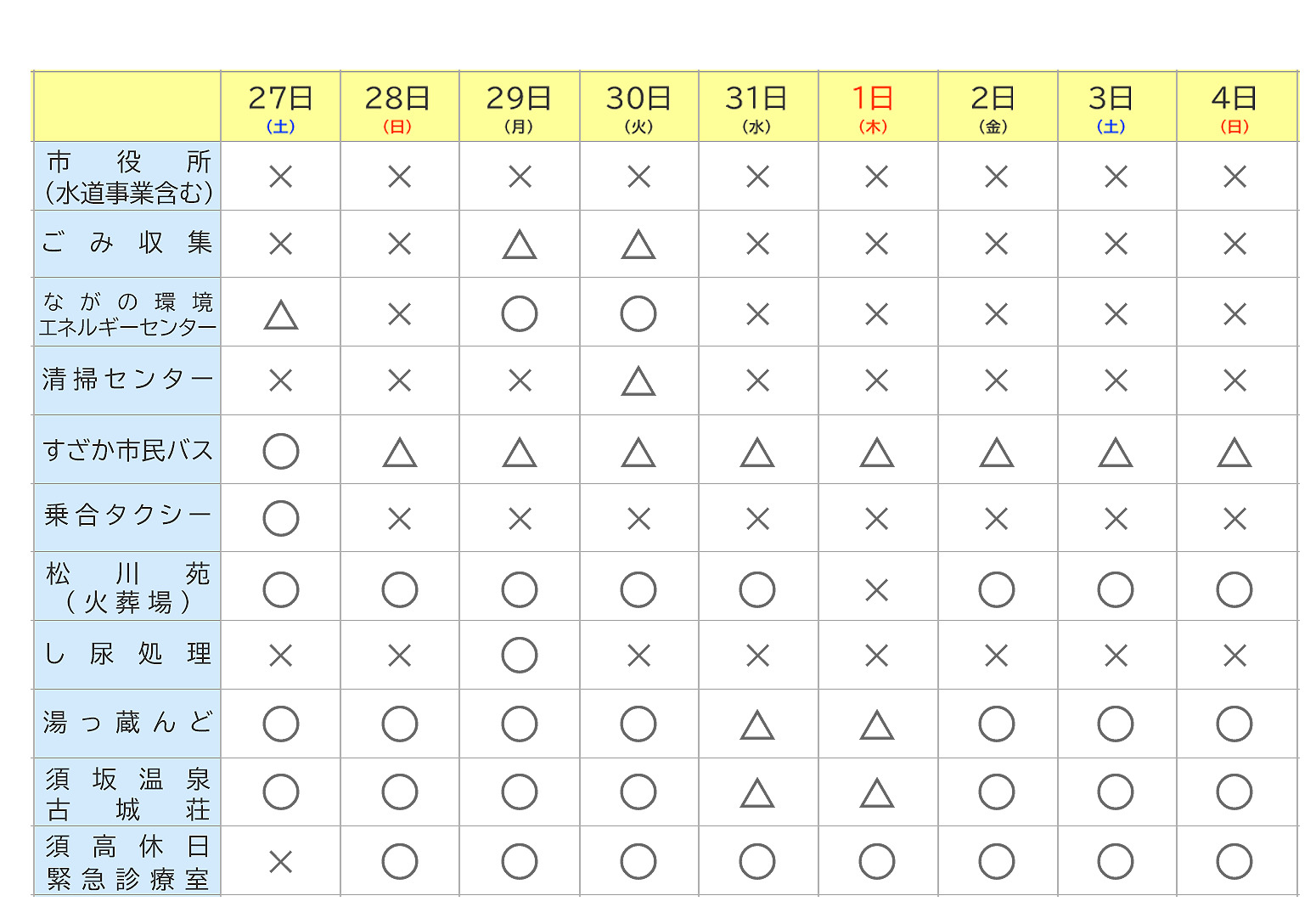Image resolution: width=1316 pixels, height=907 pixels.
Task: Select the ごみ収集 status symbol on 1日
Action: click(x=878, y=243)
